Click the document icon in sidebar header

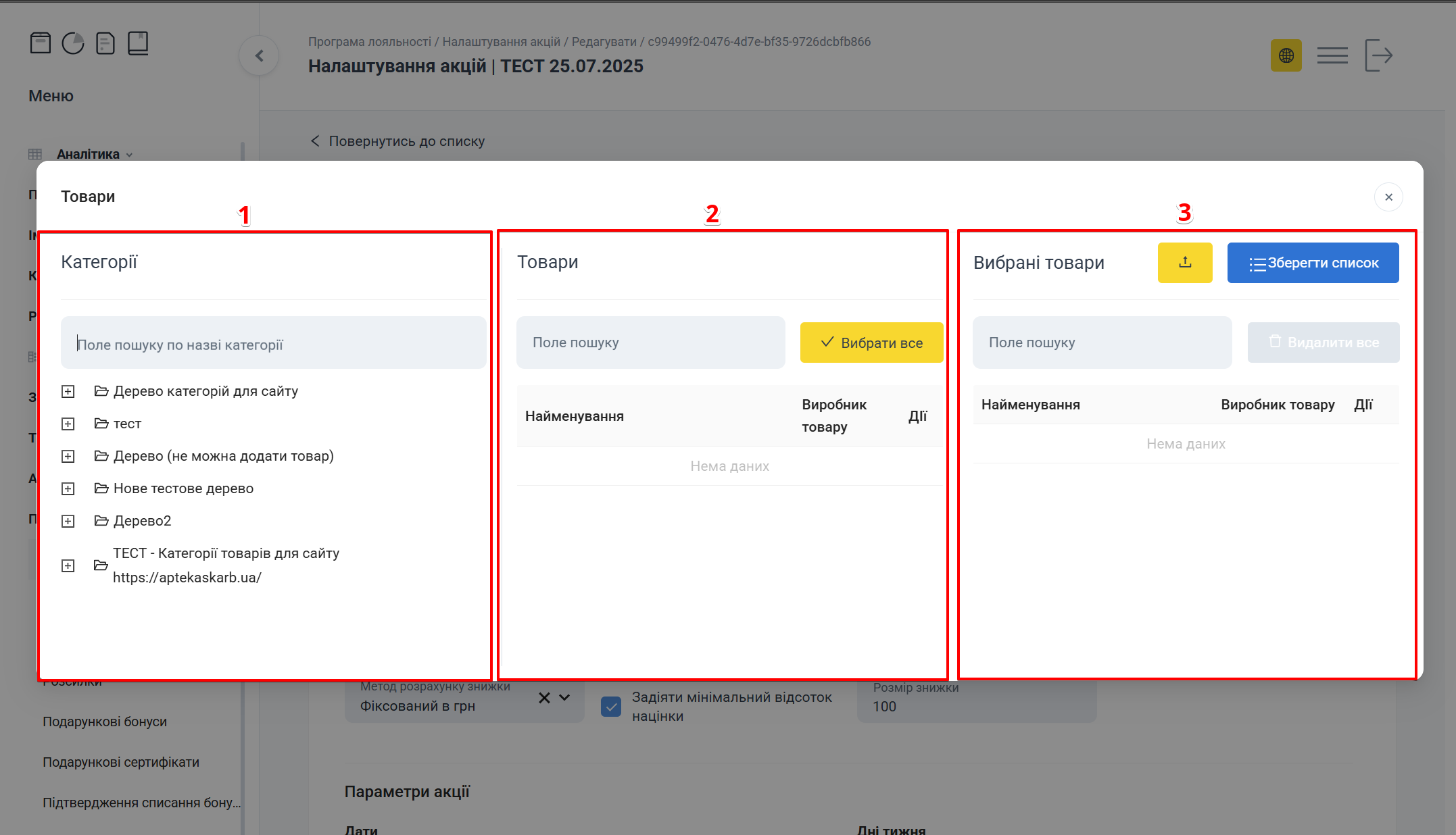[105, 44]
